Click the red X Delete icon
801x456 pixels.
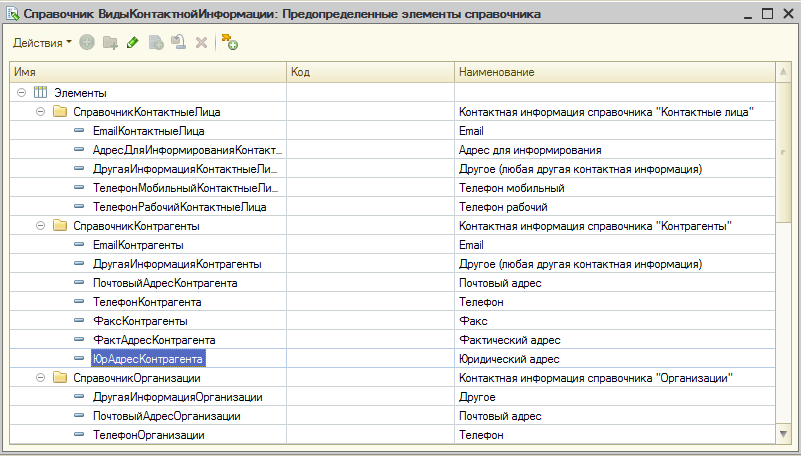(201, 42)
